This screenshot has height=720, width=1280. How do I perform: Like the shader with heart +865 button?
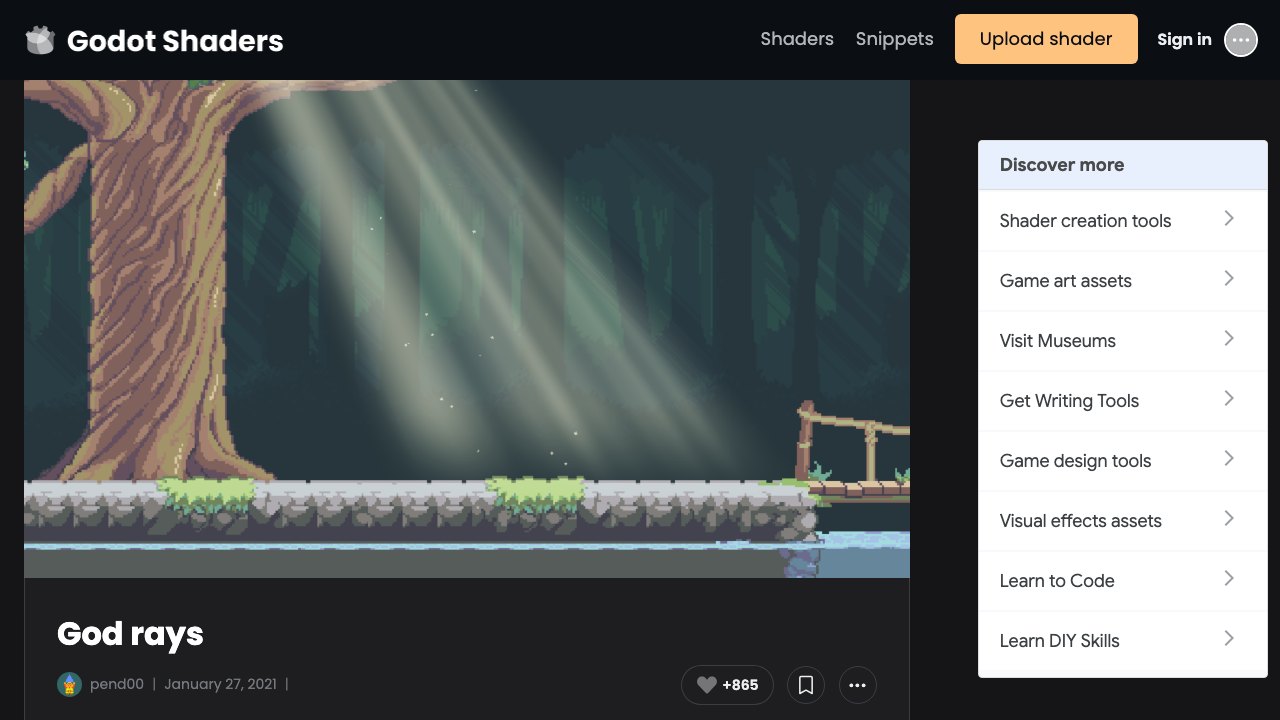(x=727, y=685)
